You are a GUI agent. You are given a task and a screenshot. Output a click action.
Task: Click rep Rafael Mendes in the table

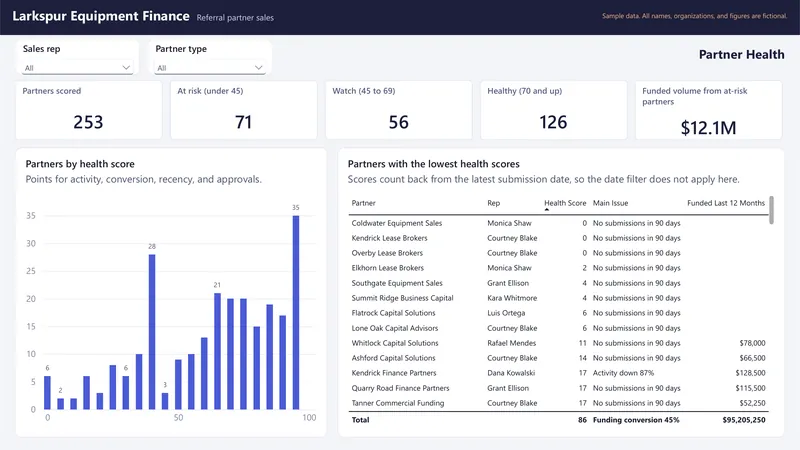point(512,343)
